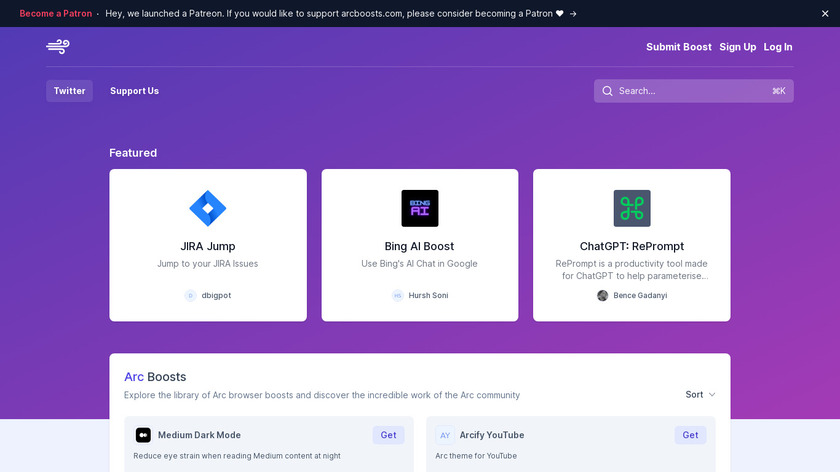The image size is (840, 472).
Task: Get the Medium Dark Mode boost
Action: pos(388,435)
